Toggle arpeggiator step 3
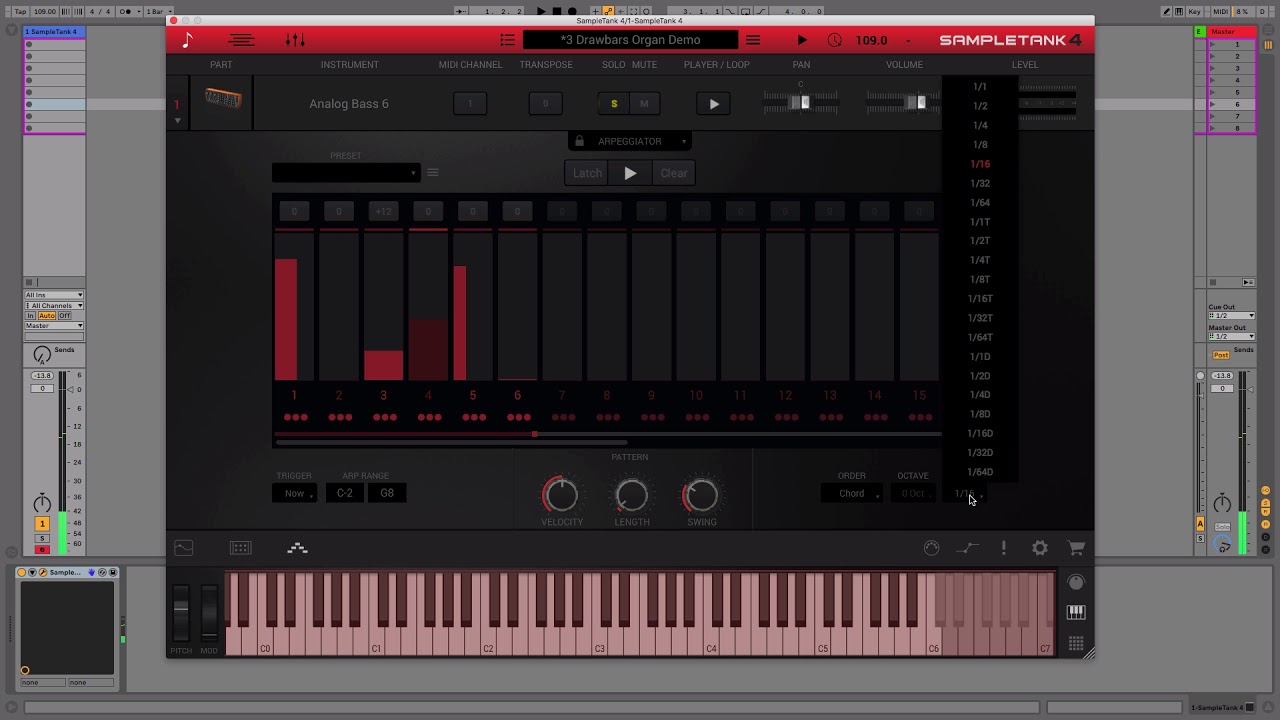Screen dimensions: 1280x720 pyautogui.click(x=383, y=396)
